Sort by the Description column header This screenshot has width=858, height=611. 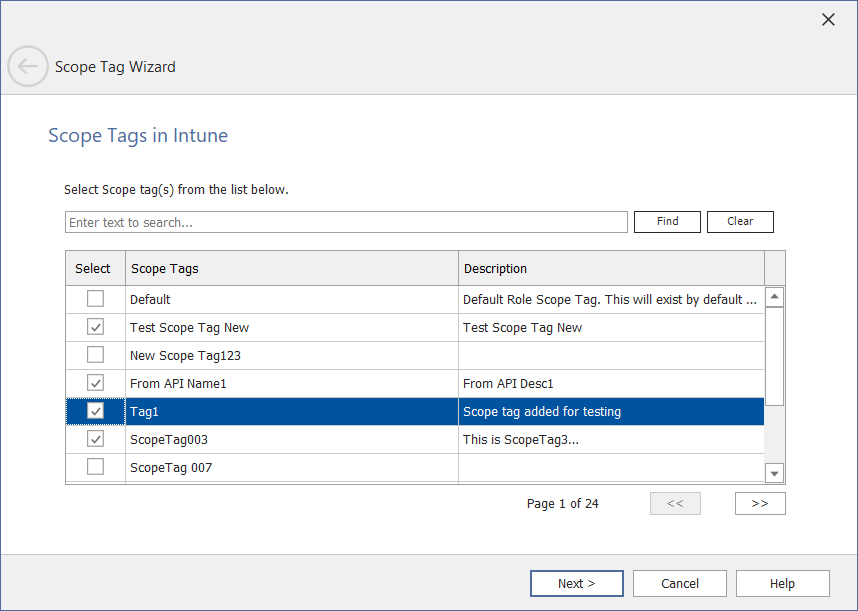click(x=611, y=269)
